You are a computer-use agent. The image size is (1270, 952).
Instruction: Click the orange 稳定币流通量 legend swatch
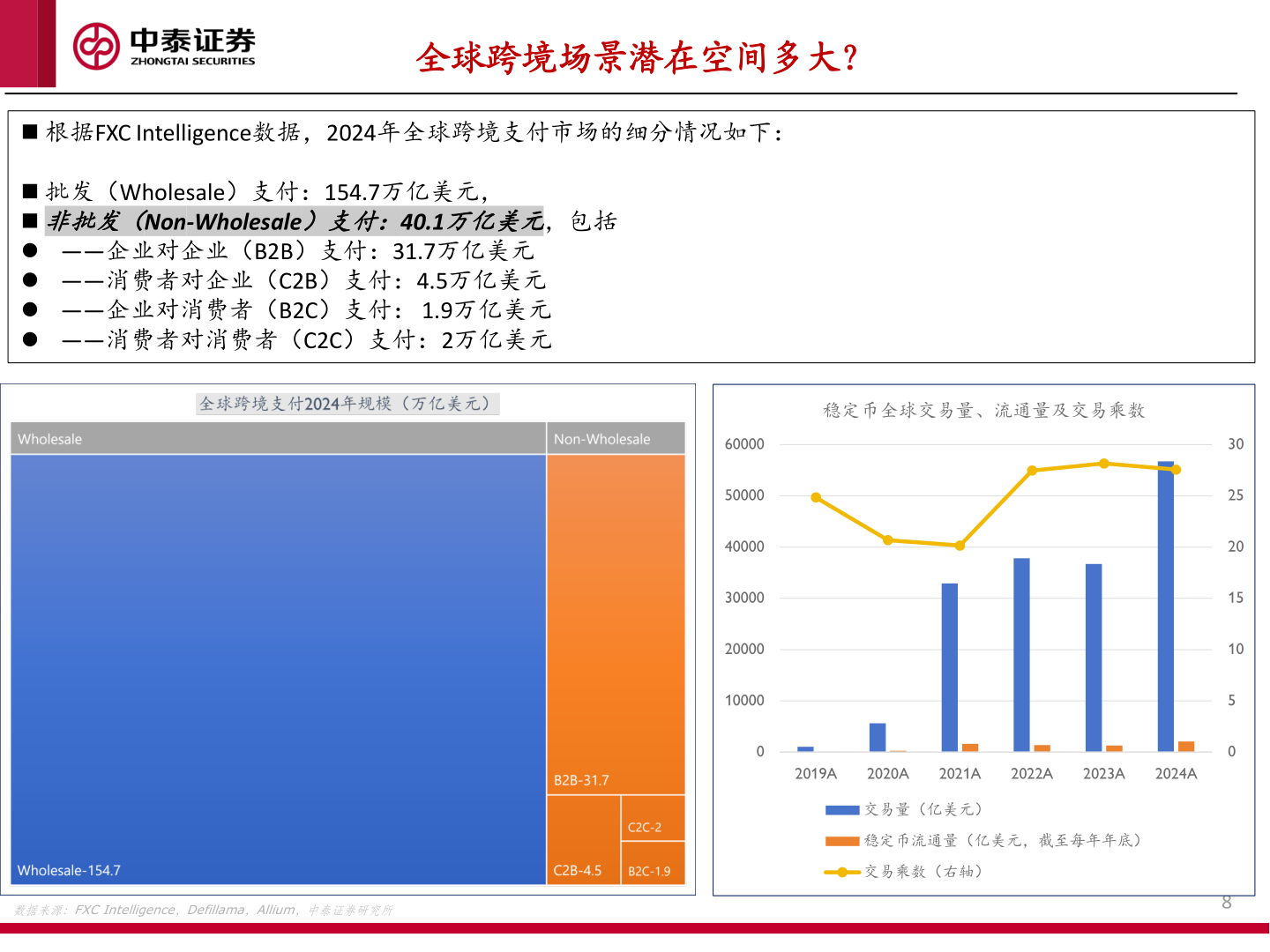tap(841, 841)
